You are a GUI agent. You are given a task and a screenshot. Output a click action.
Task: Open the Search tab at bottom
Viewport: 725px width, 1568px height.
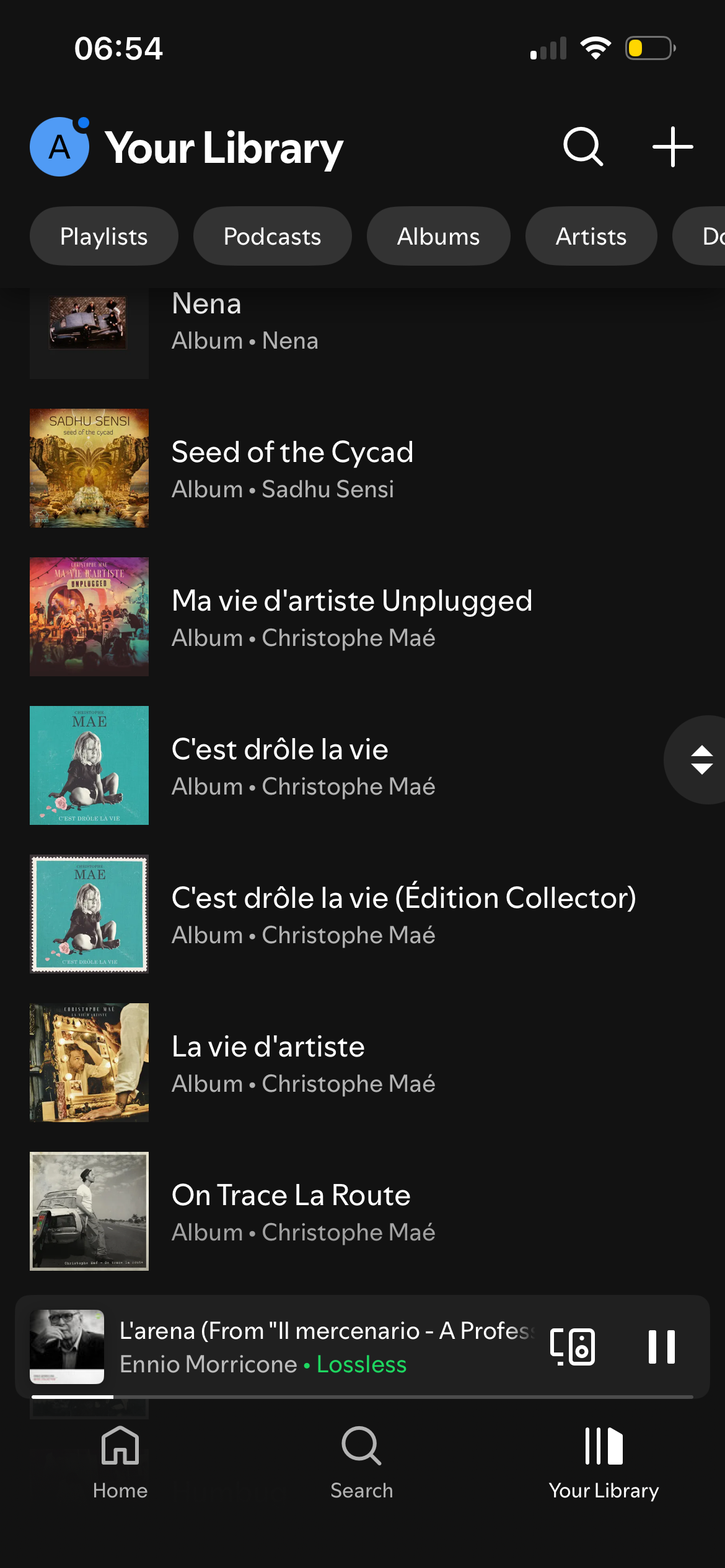coord(362,1463)
